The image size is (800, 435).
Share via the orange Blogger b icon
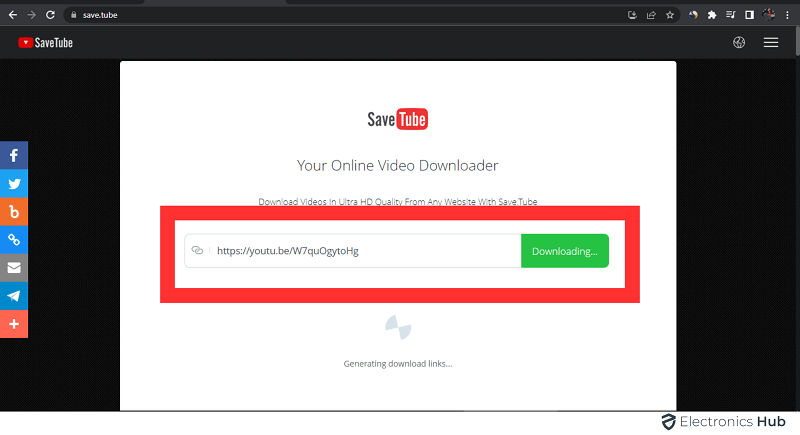pyautogui.click(x=14, y=212)
